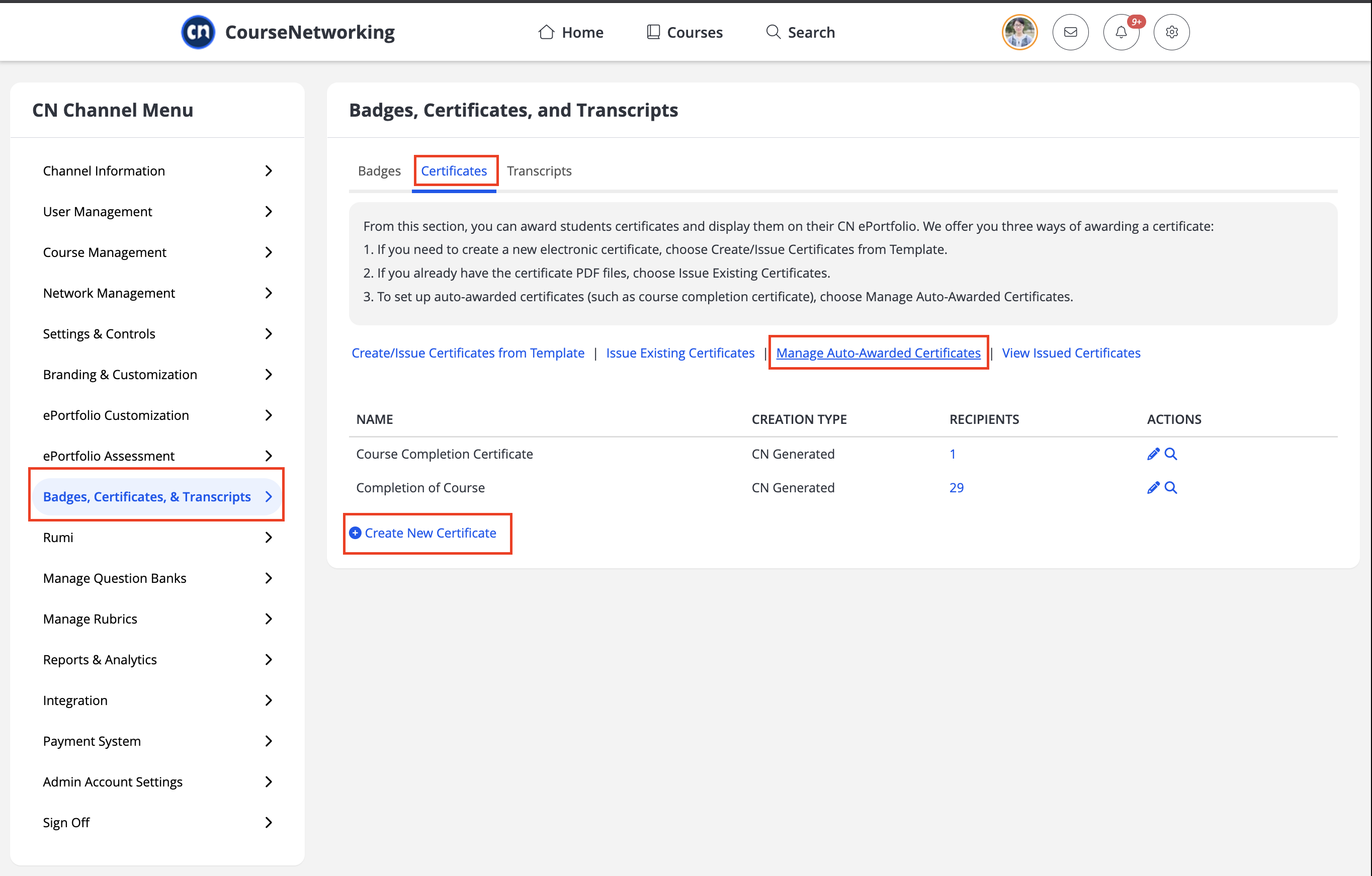Click the ACTIONS column header
The height and width of the screenshot is (876, 1372).
[x=1174, y=419]
